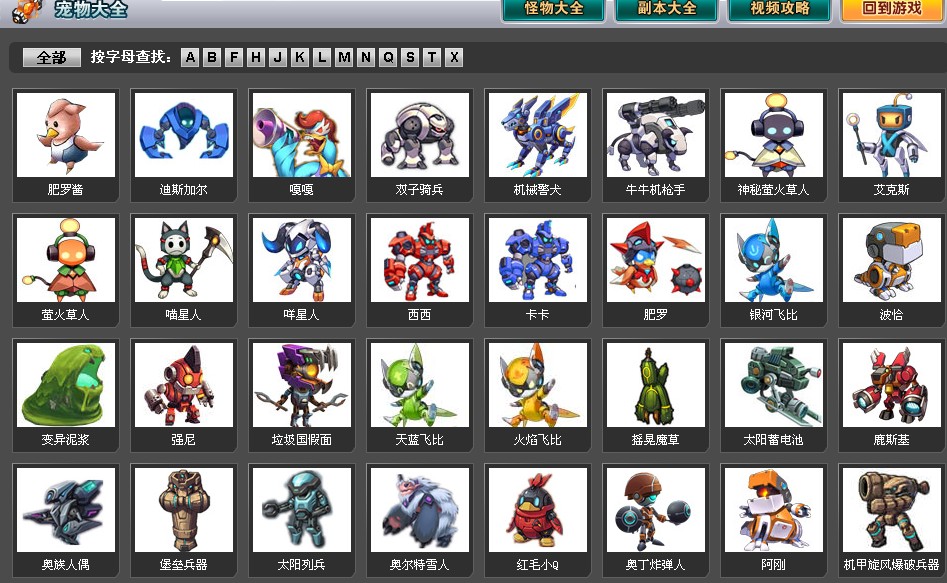
Task: Select the letter Q filter
Action: [388, 57]
